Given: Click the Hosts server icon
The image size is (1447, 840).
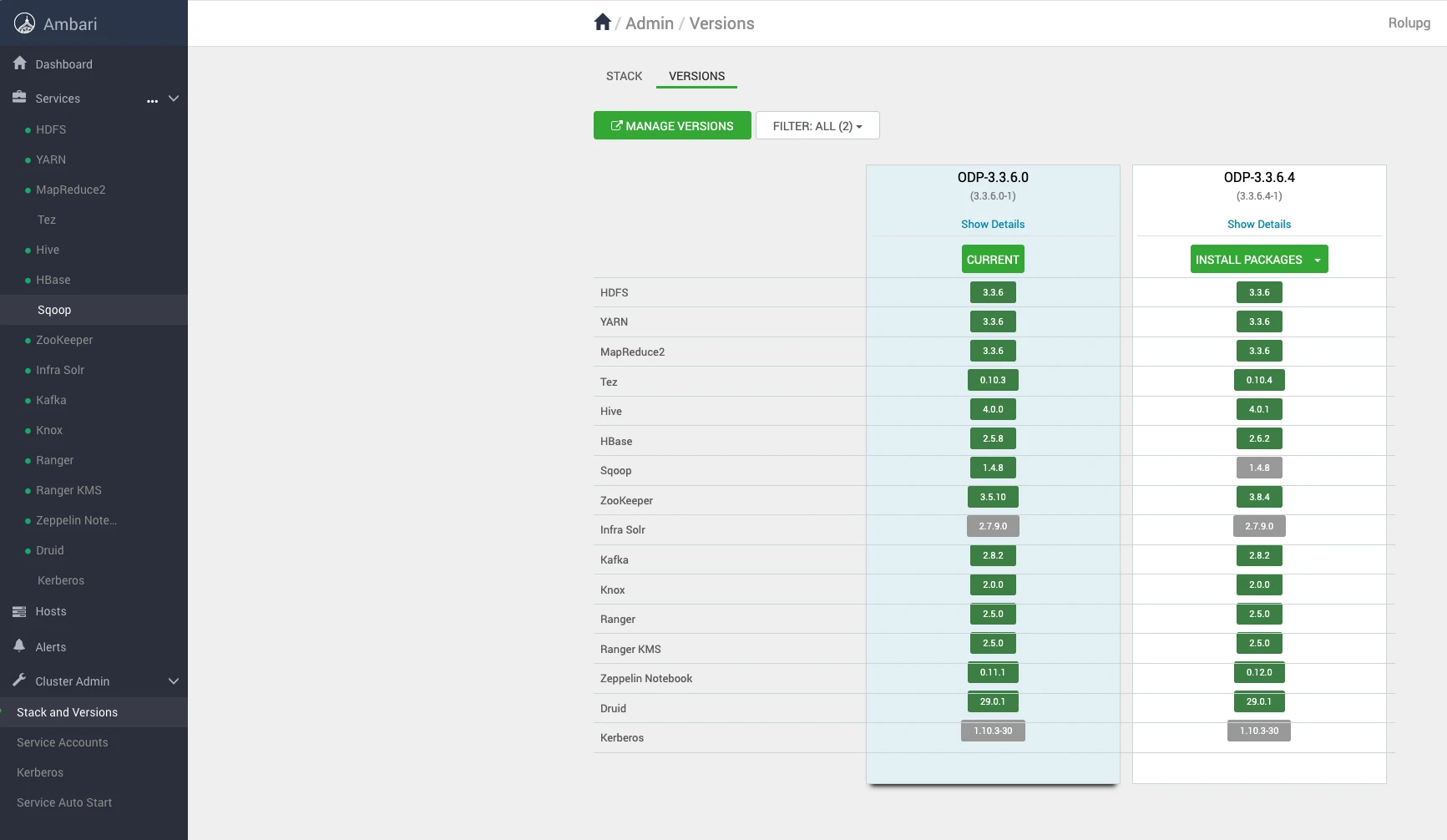Looking at the screenshot, I should 20,611.
